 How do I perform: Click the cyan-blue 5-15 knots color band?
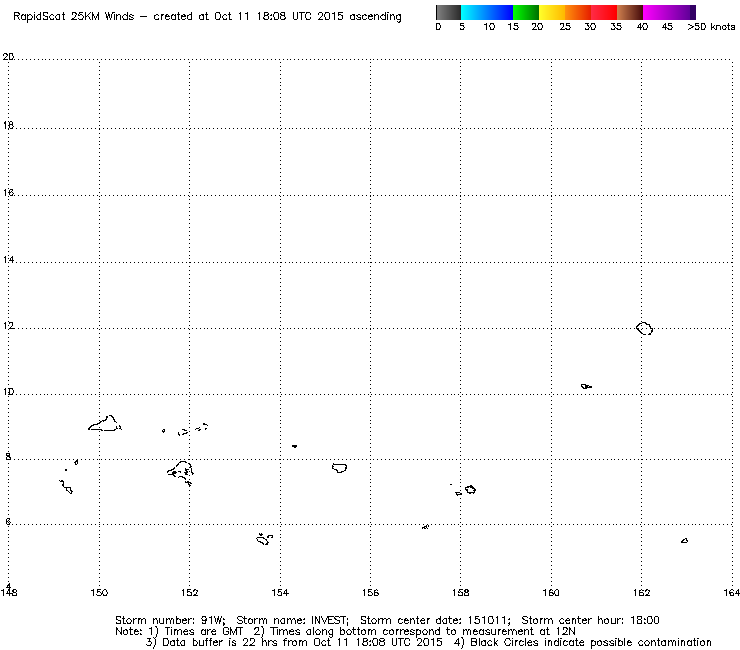coord(487,12)
